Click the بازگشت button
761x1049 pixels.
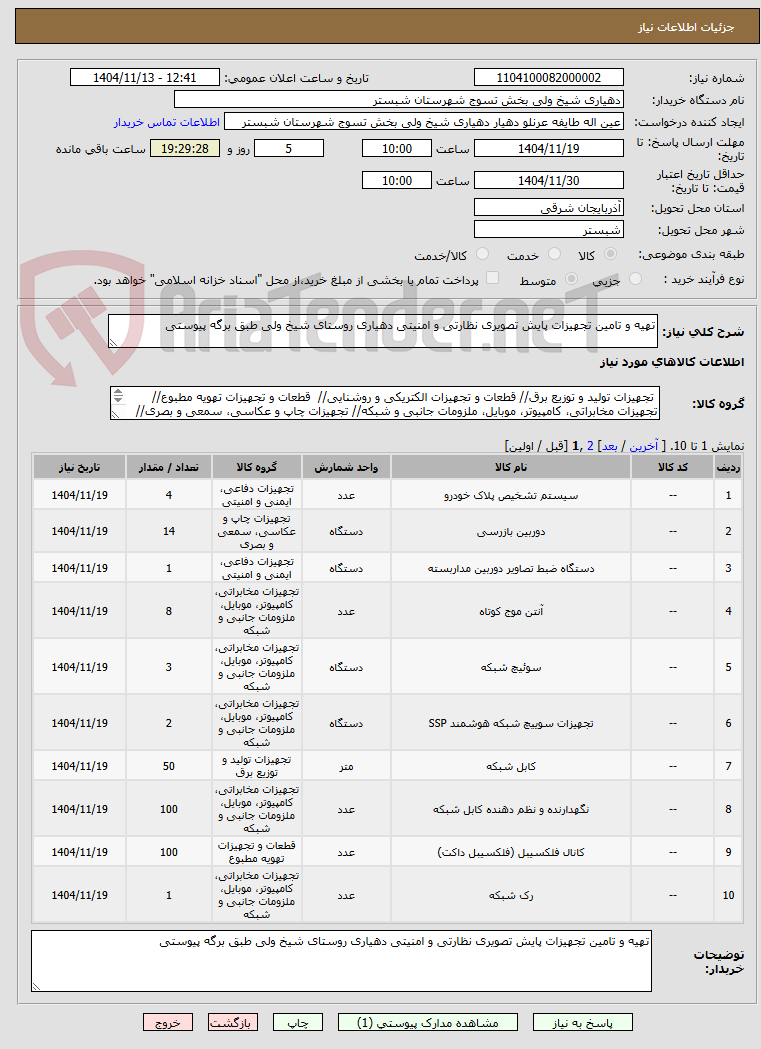[231, 1023]
